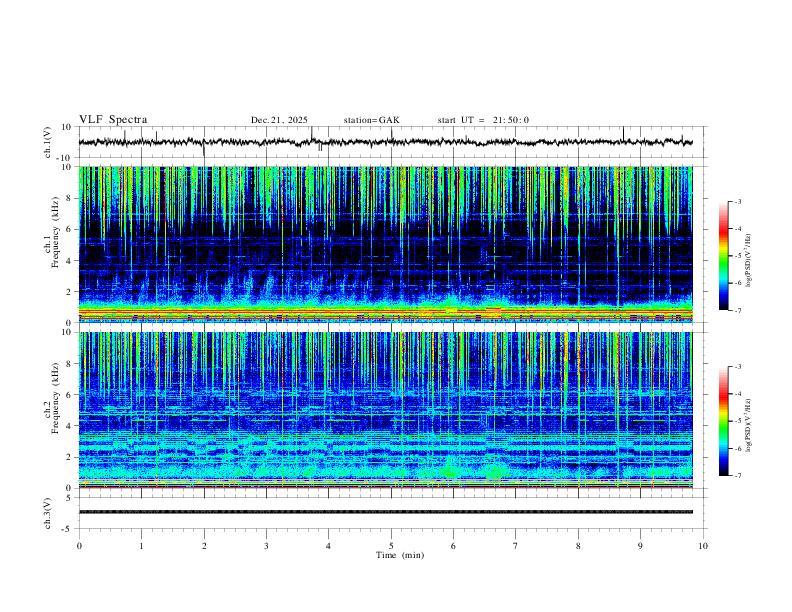Click inside the ch.2 spectrogram panel
792x612 pixels.
point(385,410)
